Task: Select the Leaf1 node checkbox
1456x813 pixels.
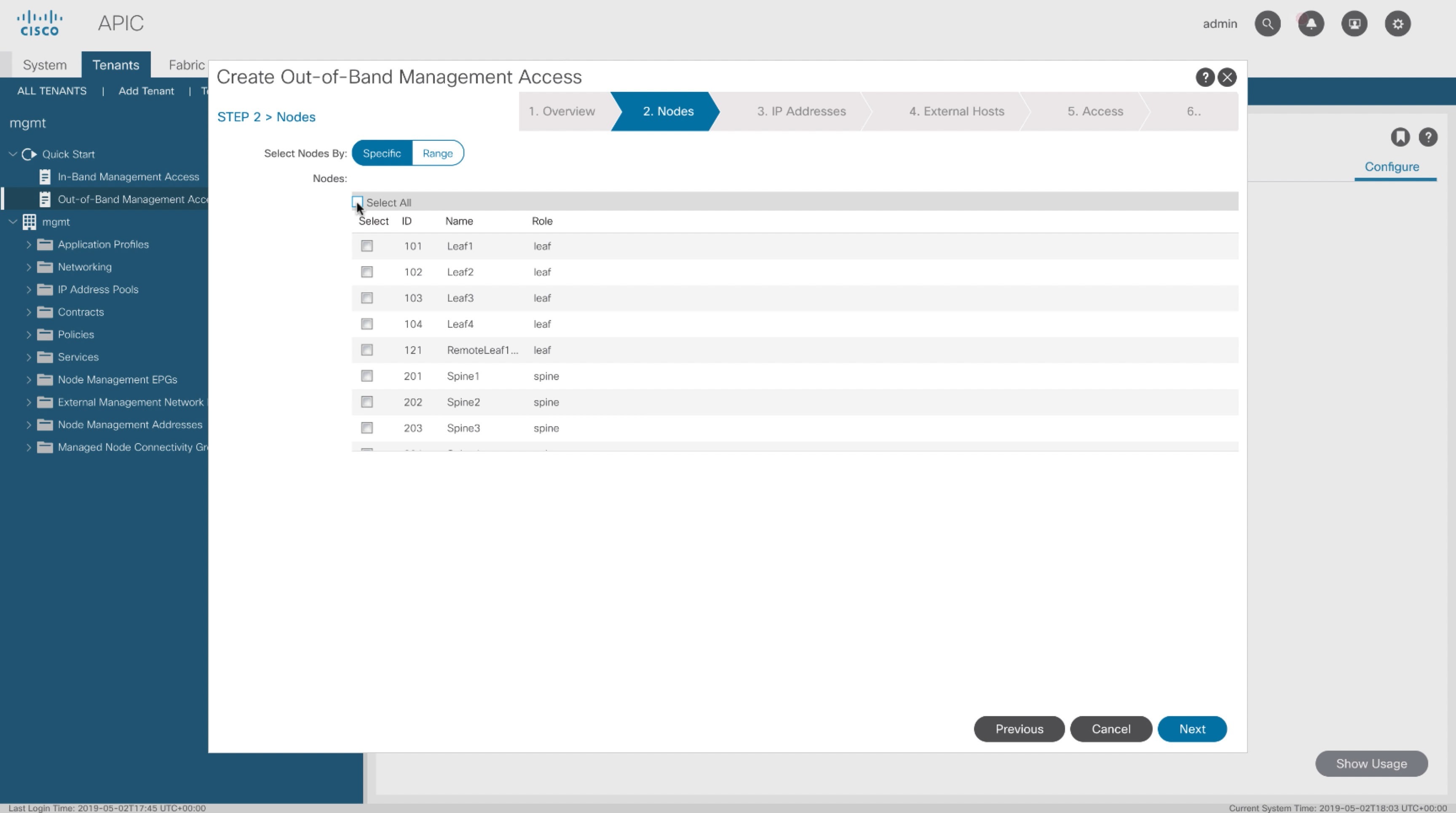Action: tap(367, 246)
